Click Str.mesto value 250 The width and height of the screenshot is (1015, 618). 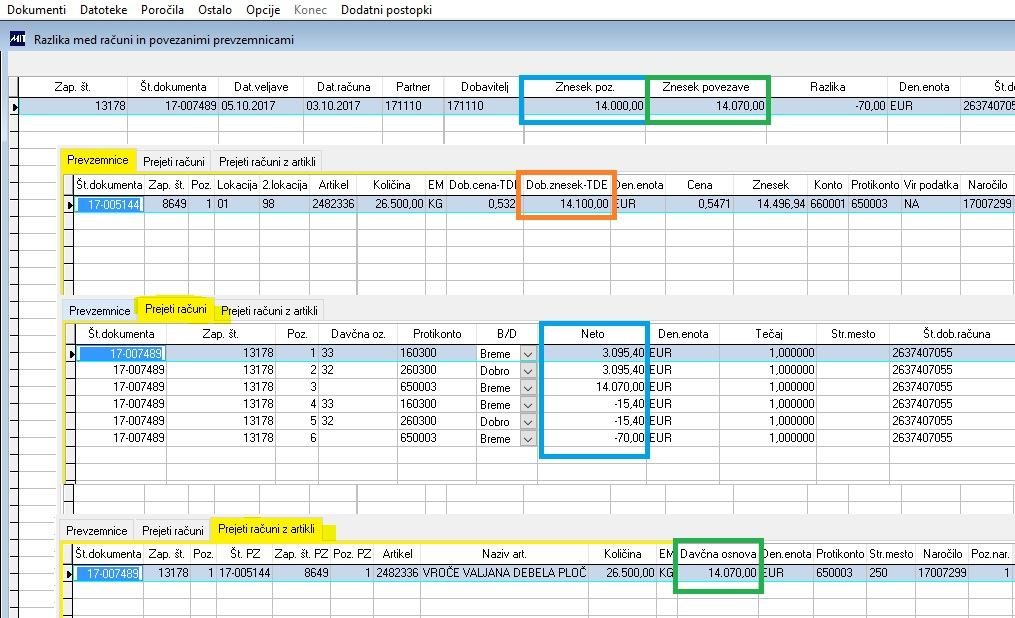tap(891, 573)
